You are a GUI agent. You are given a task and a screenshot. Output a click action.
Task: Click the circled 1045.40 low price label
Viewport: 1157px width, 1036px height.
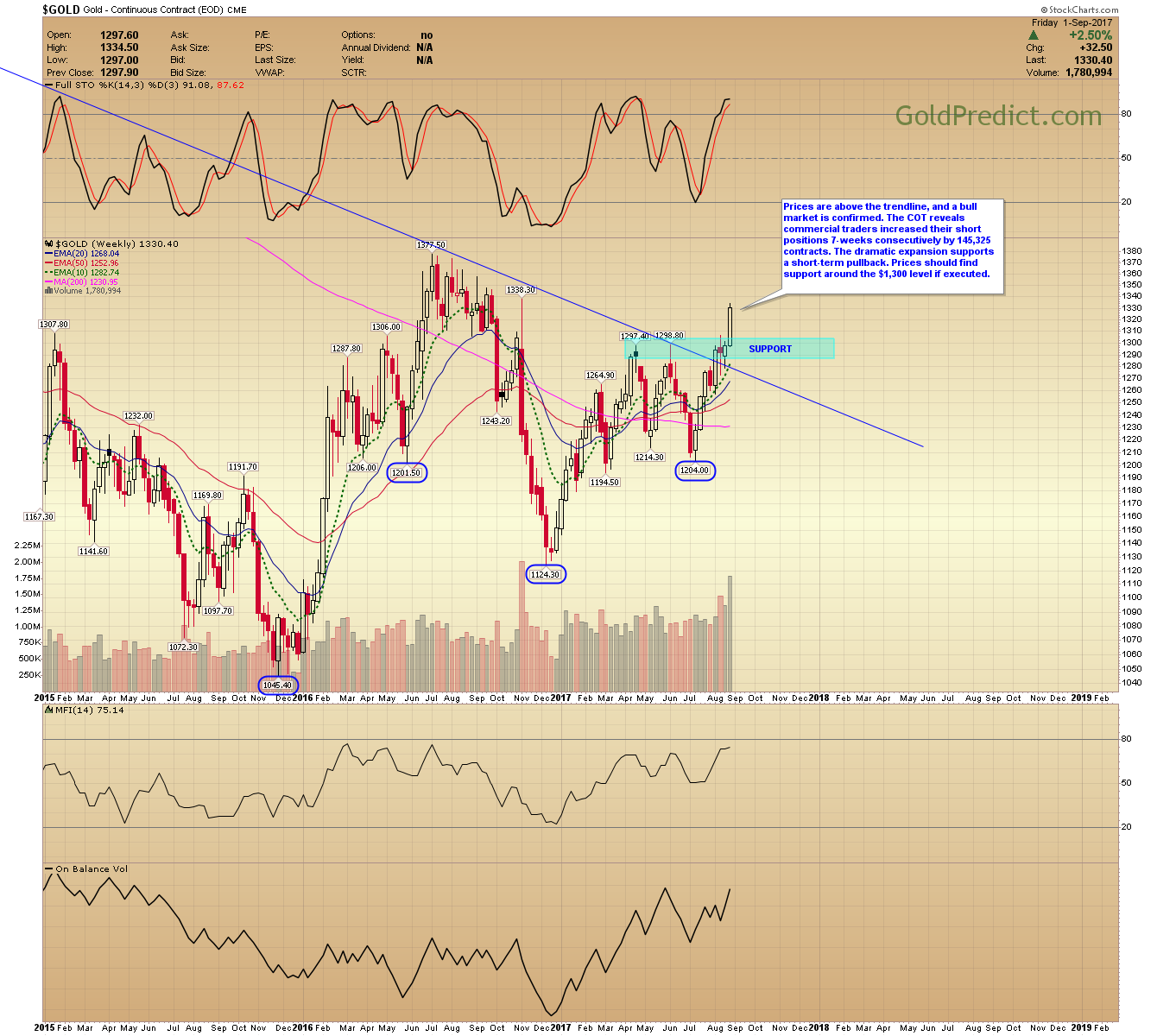(277, 685)
